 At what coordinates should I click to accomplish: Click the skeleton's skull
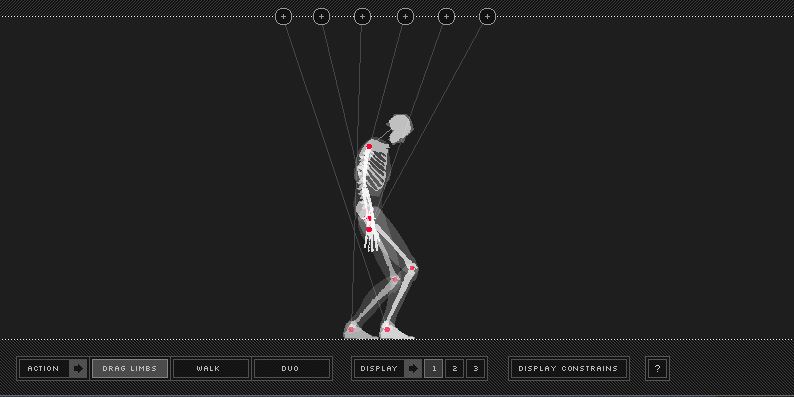pos(401,128)
